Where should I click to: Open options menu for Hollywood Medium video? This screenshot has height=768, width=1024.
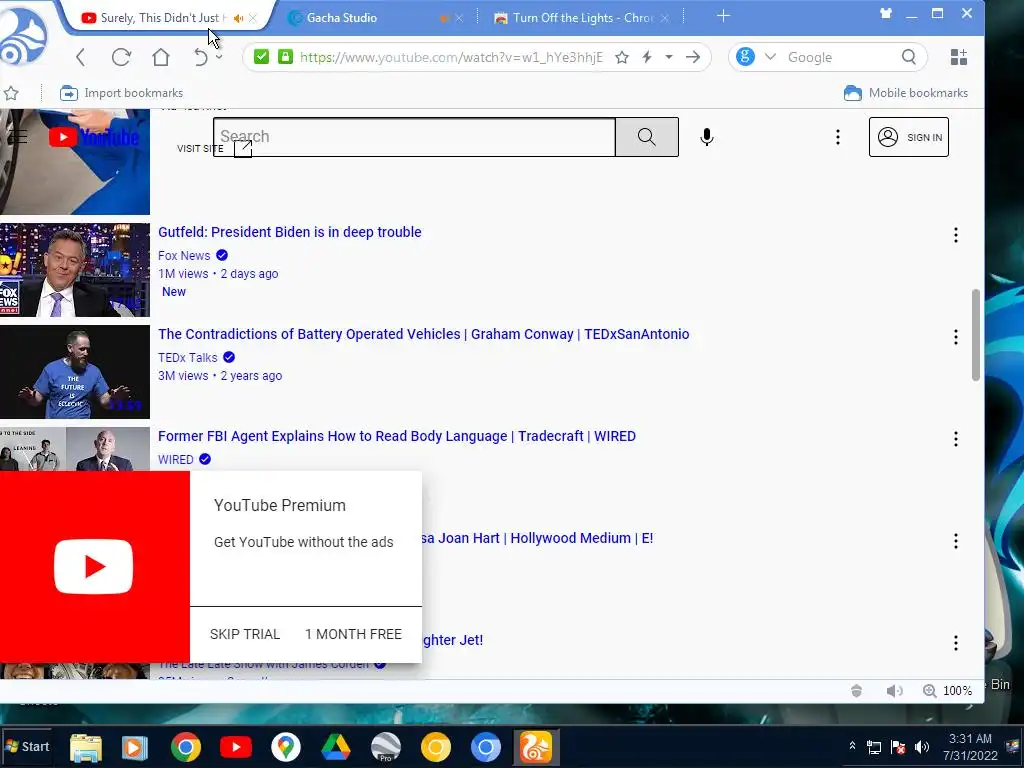(955, 541)
